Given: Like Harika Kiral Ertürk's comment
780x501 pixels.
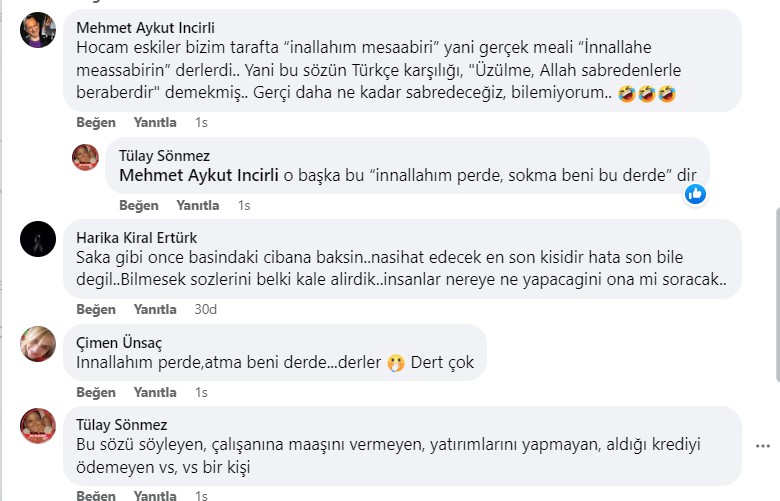Looking at the screenshot, I should (96, 309).
